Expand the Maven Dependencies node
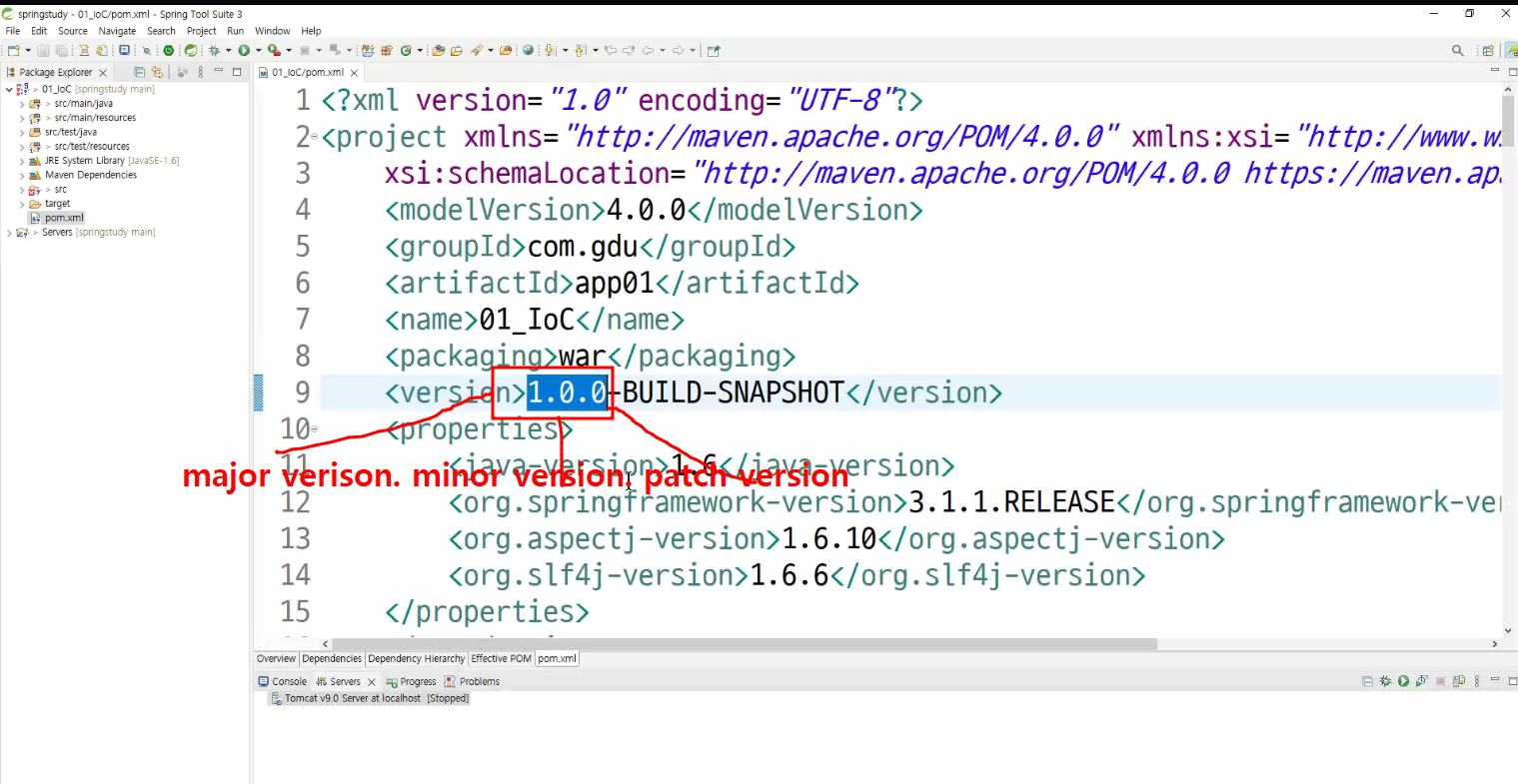The width and height of the screenshot is (1518, 784). pyautogui.click(x=22, y=175)
